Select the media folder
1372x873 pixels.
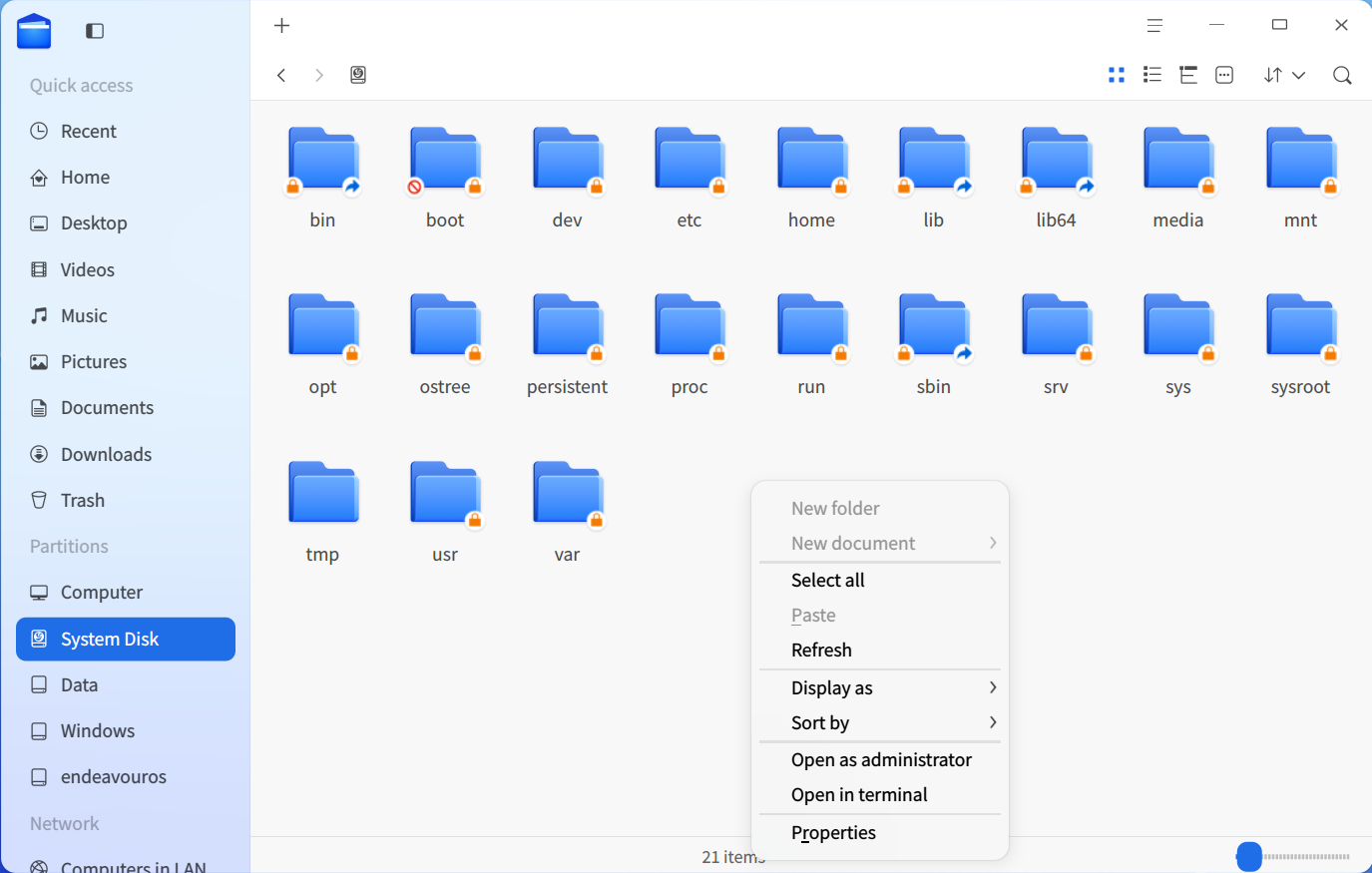pos(1178,178)
